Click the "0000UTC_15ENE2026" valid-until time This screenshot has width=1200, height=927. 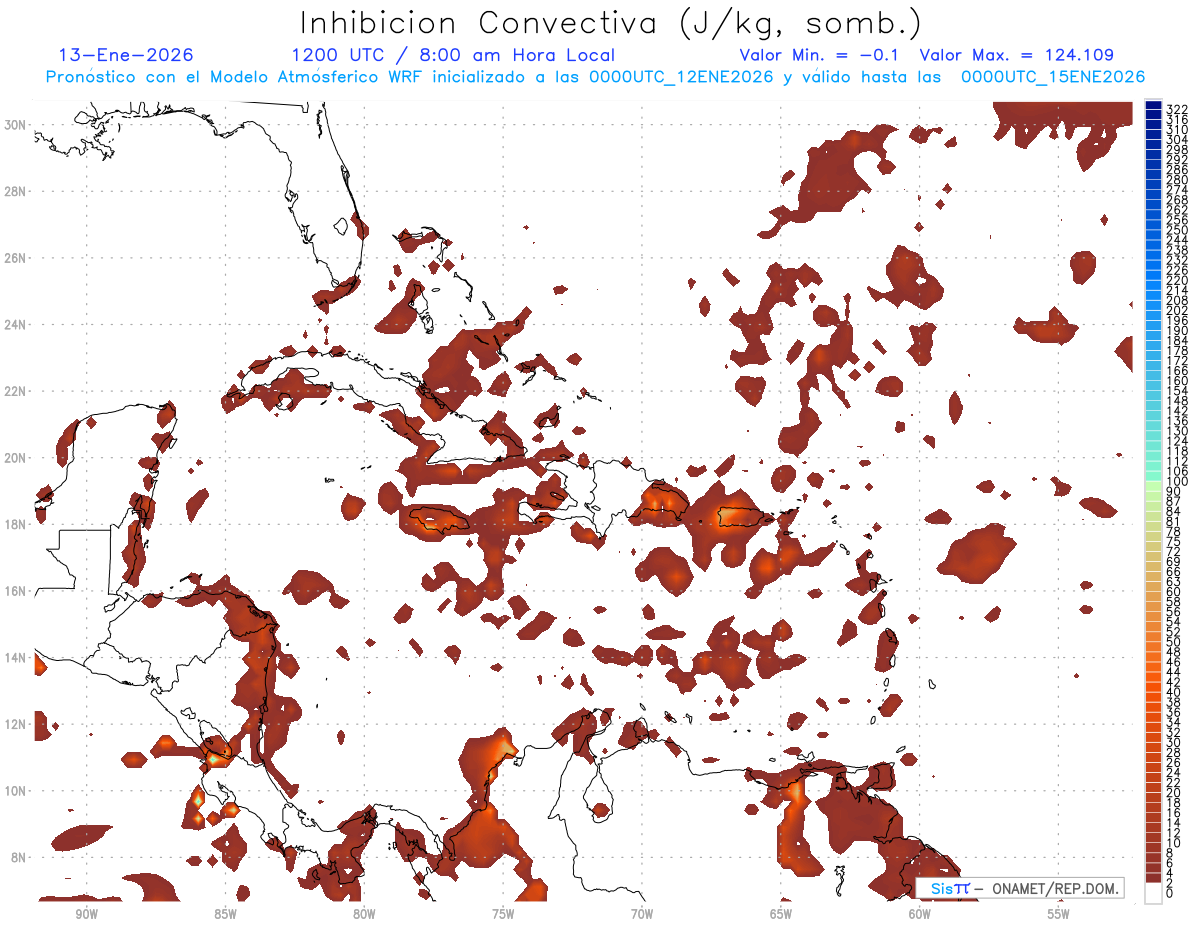[1053, 77]
